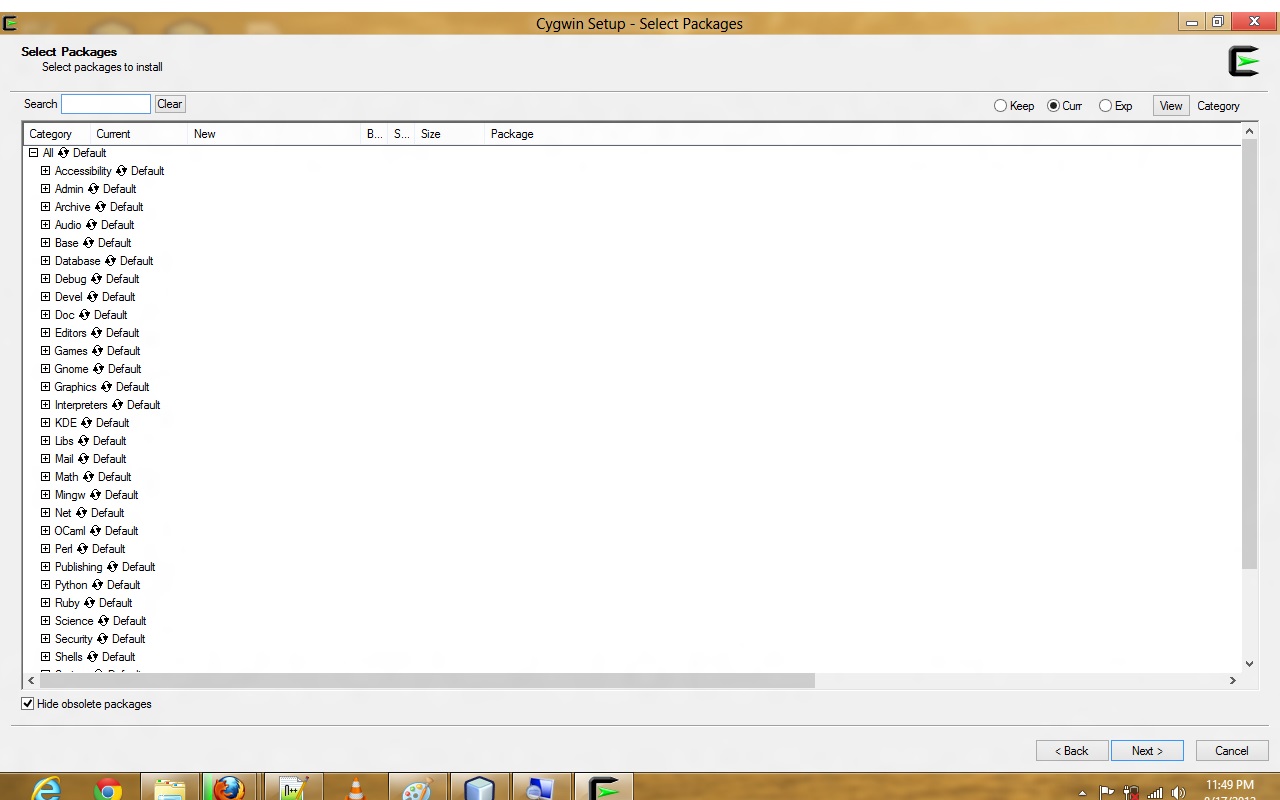Cancel the Cygwin setup
The height and width of the screenshot is (800, 1280).
[x=1231, y=750]
